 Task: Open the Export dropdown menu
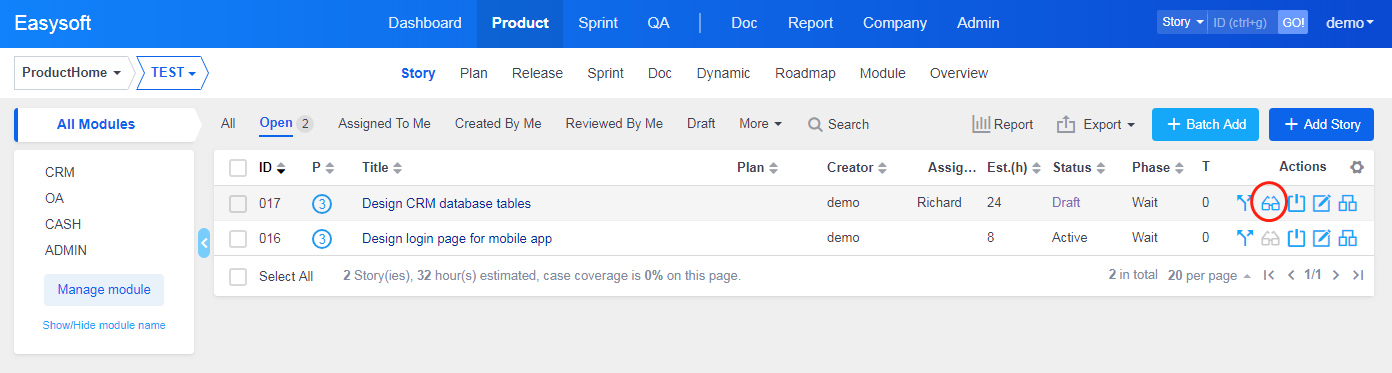(1096, 124)
